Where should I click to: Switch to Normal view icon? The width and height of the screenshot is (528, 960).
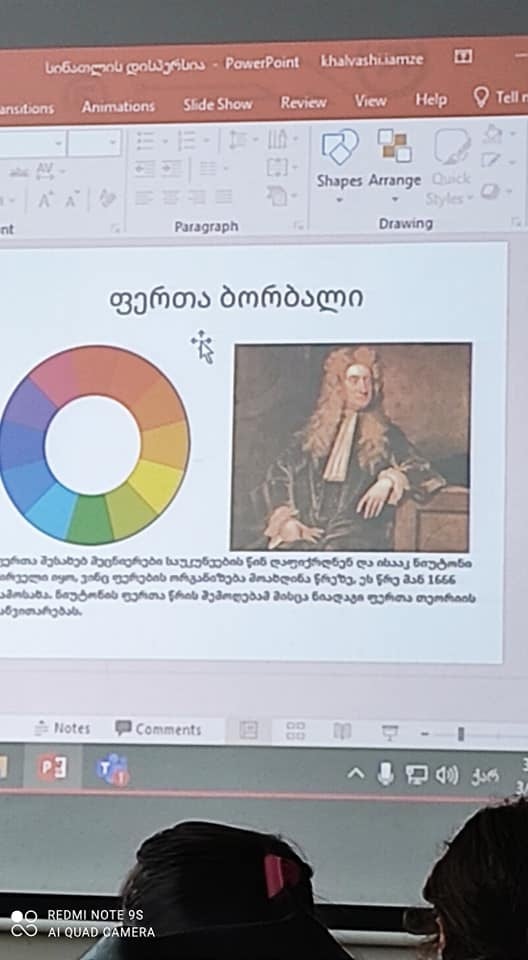(x=248, y=730)
